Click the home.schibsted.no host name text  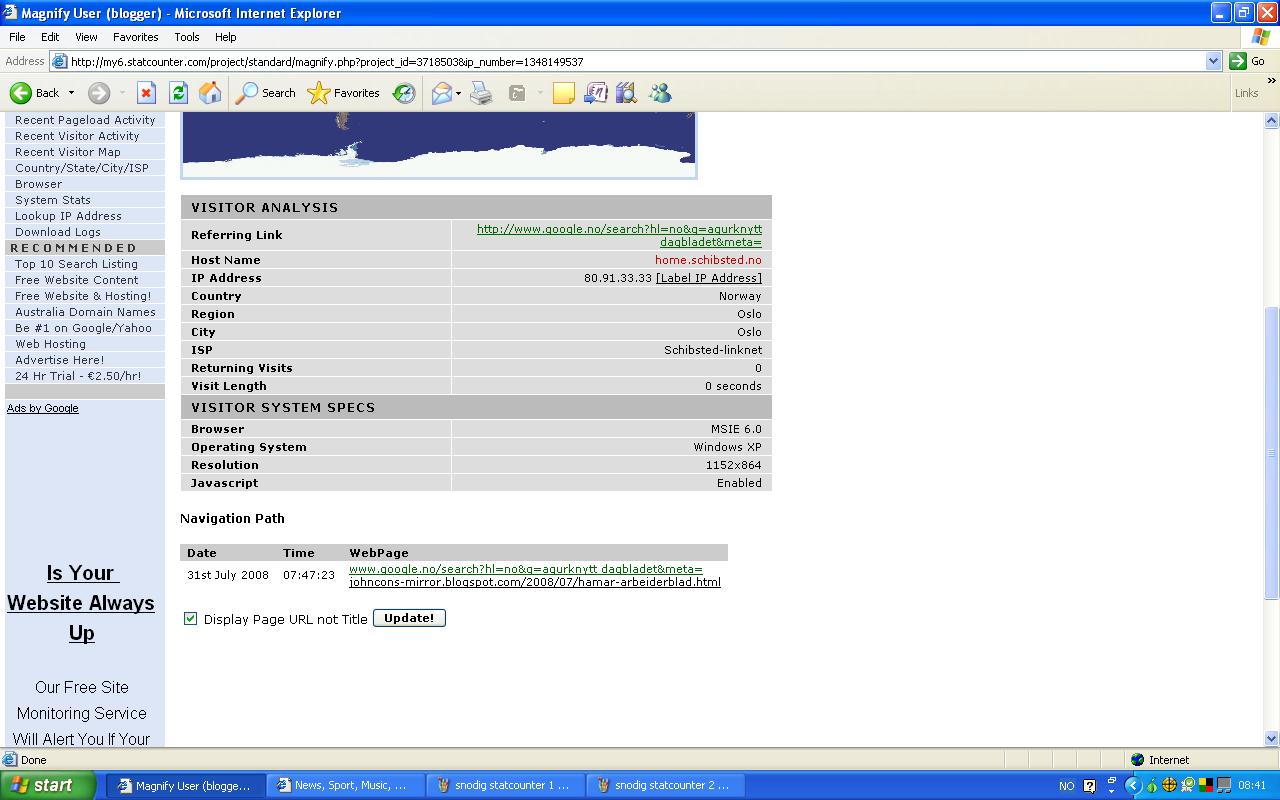708,260
